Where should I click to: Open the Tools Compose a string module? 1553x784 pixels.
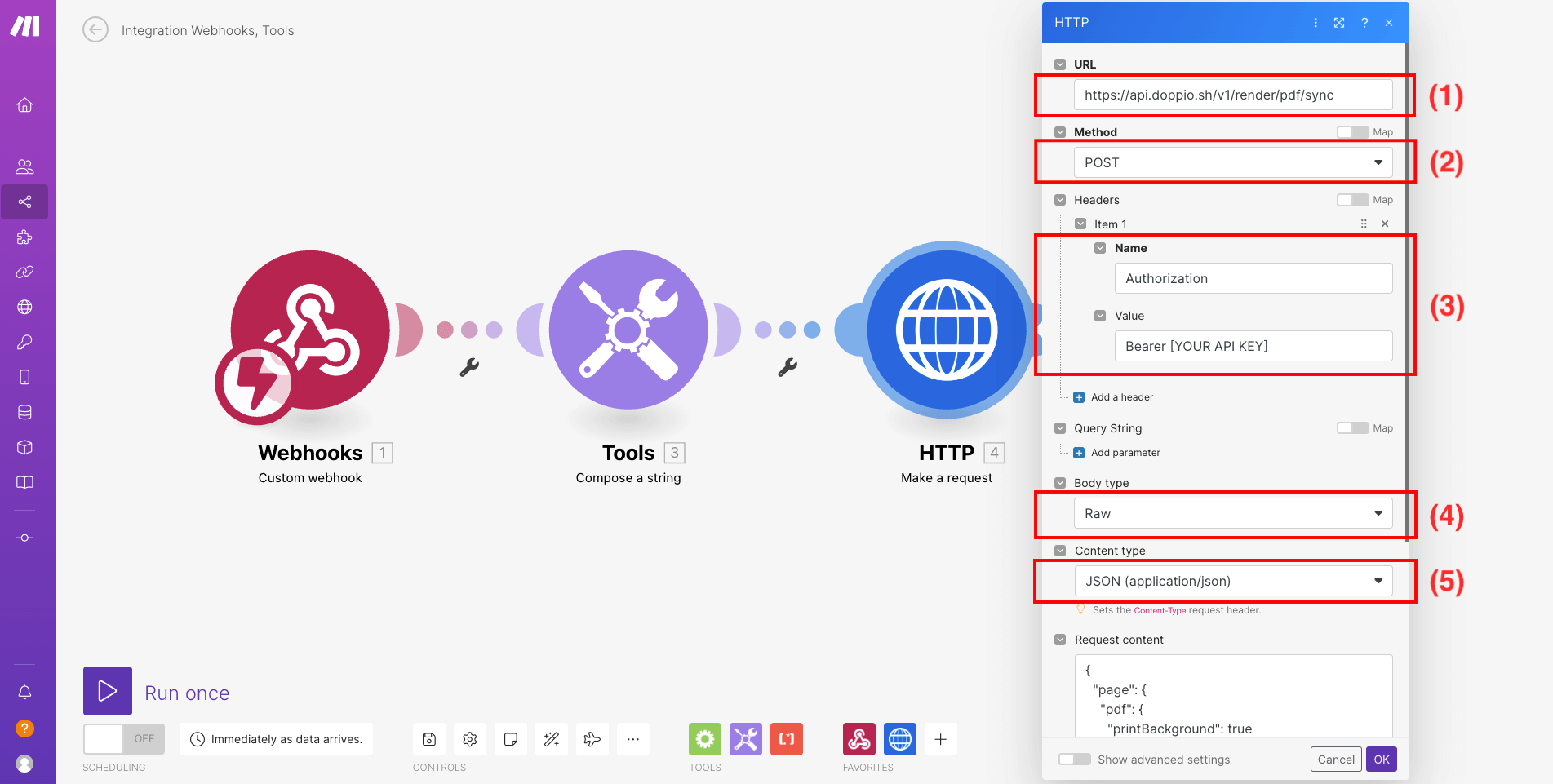(628, 330)
